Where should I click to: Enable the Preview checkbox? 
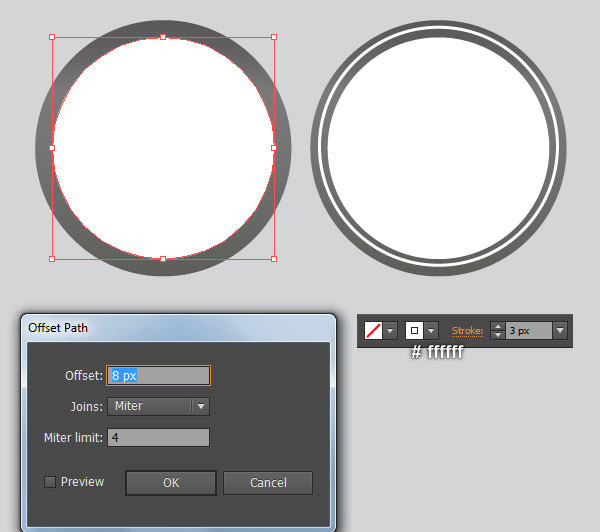click(50, 482)
